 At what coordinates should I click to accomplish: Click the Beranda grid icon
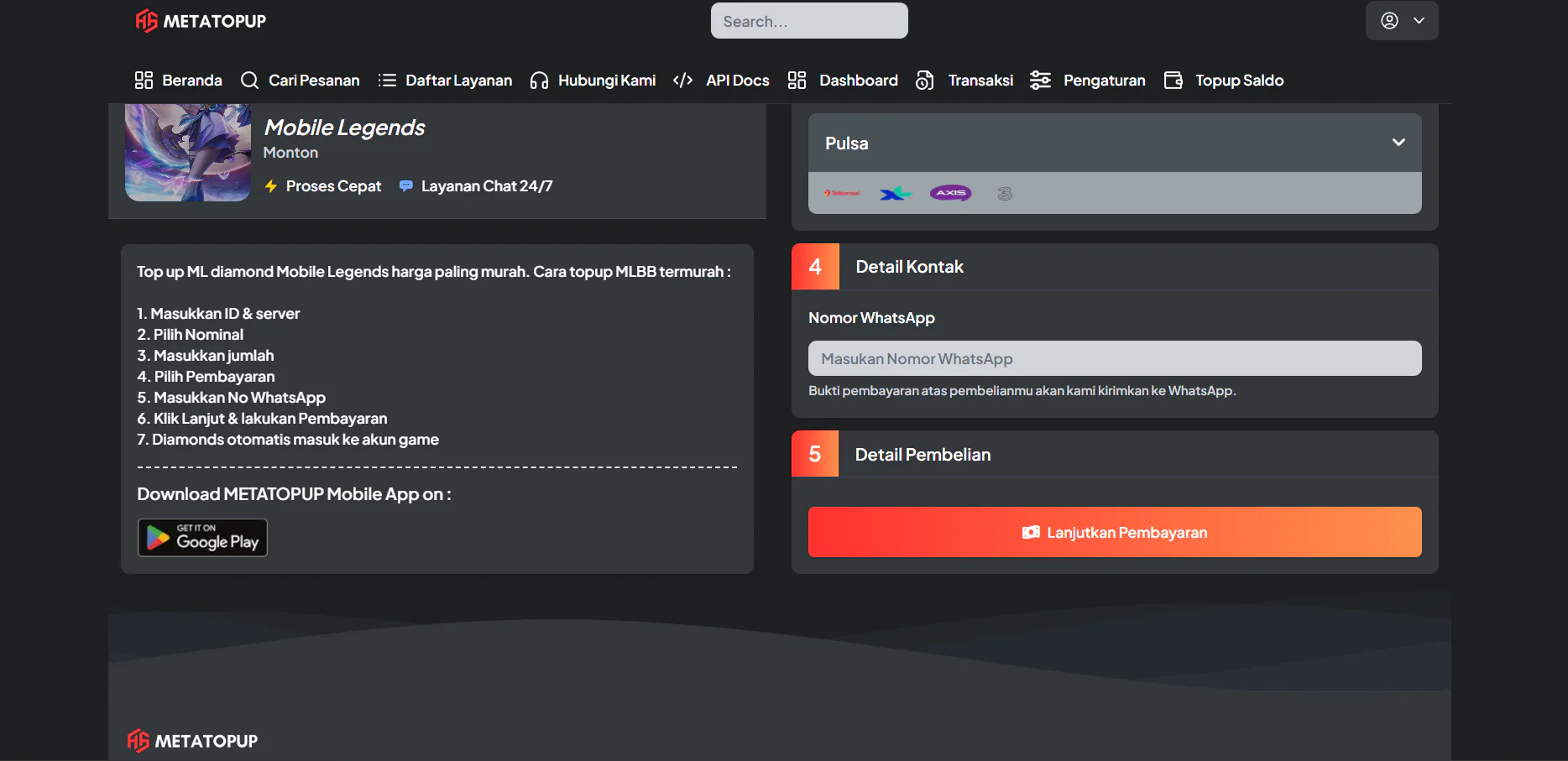click(144, 81)
